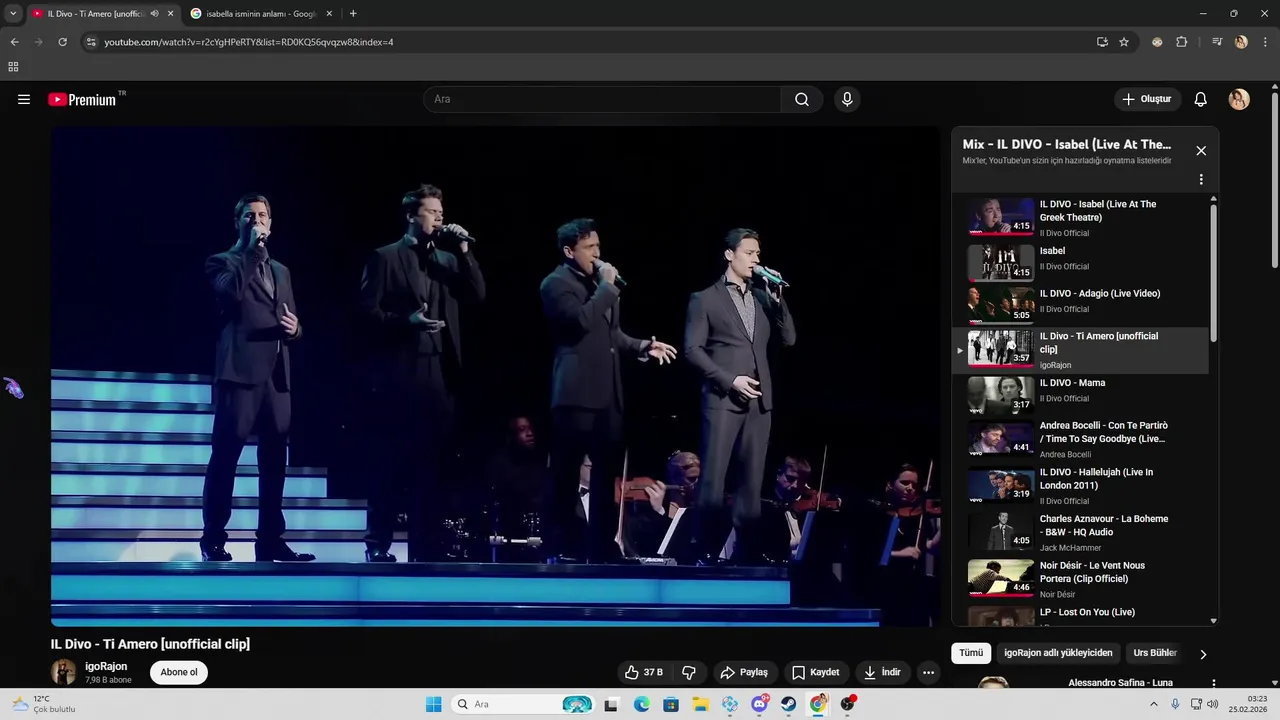Close the Google search tab

(x=329, y=14)
